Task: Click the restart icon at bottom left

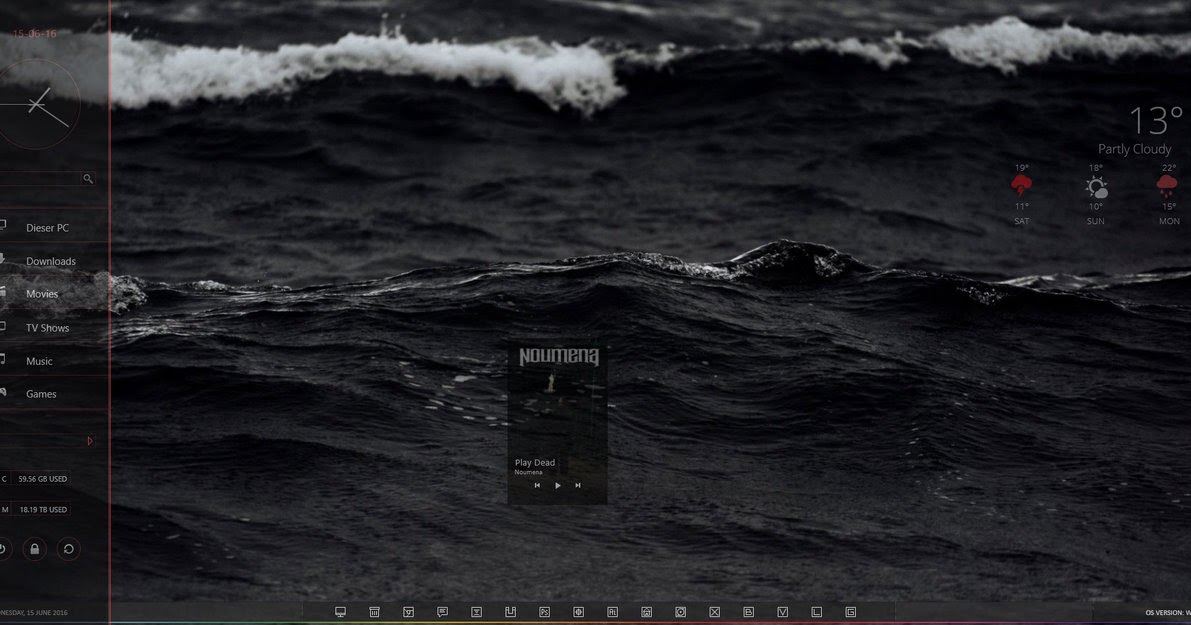Action: 67,549
